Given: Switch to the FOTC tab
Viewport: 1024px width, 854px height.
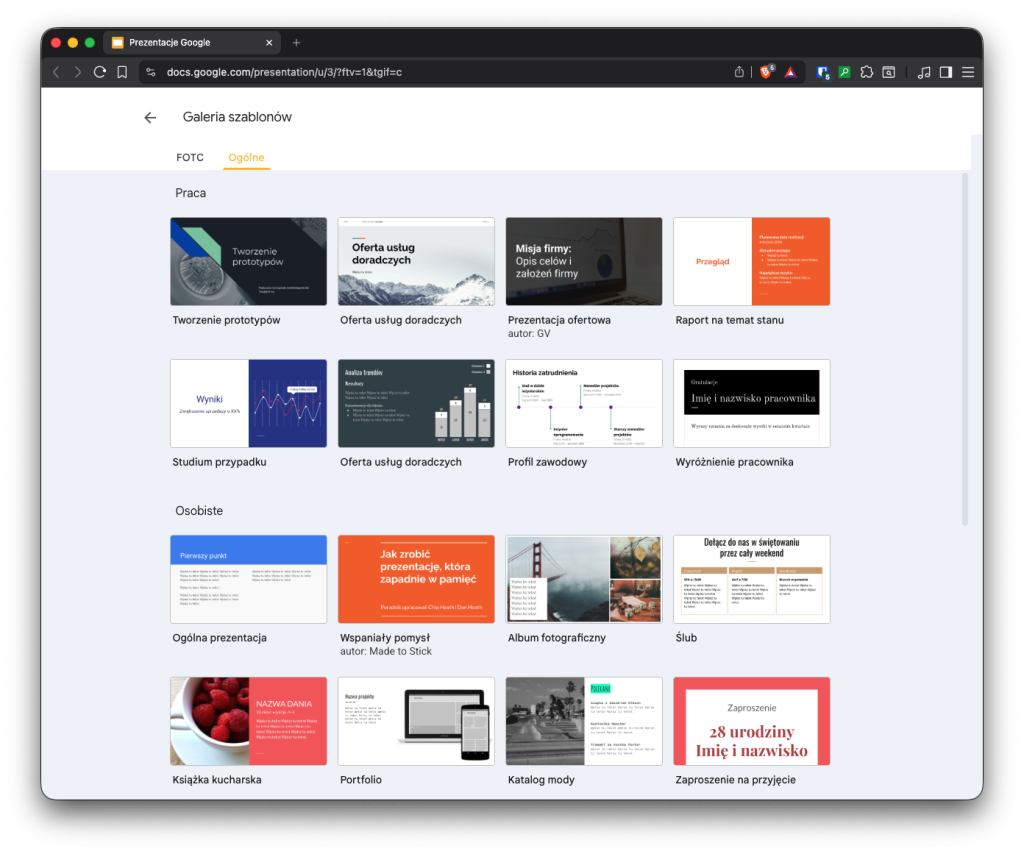Looking at the screenshot, I should click(x=190, y=157).
